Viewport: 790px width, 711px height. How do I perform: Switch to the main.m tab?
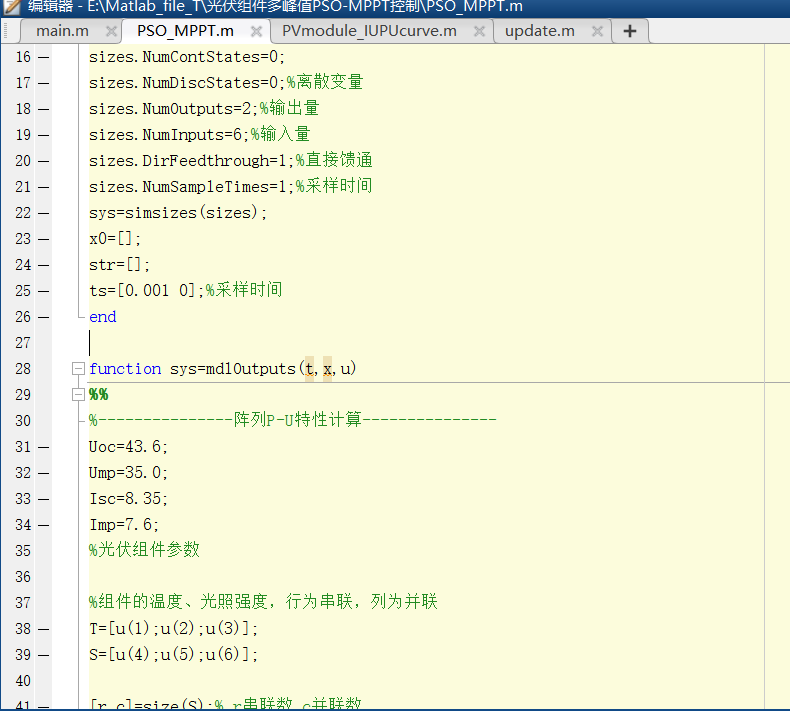[62, 31]
